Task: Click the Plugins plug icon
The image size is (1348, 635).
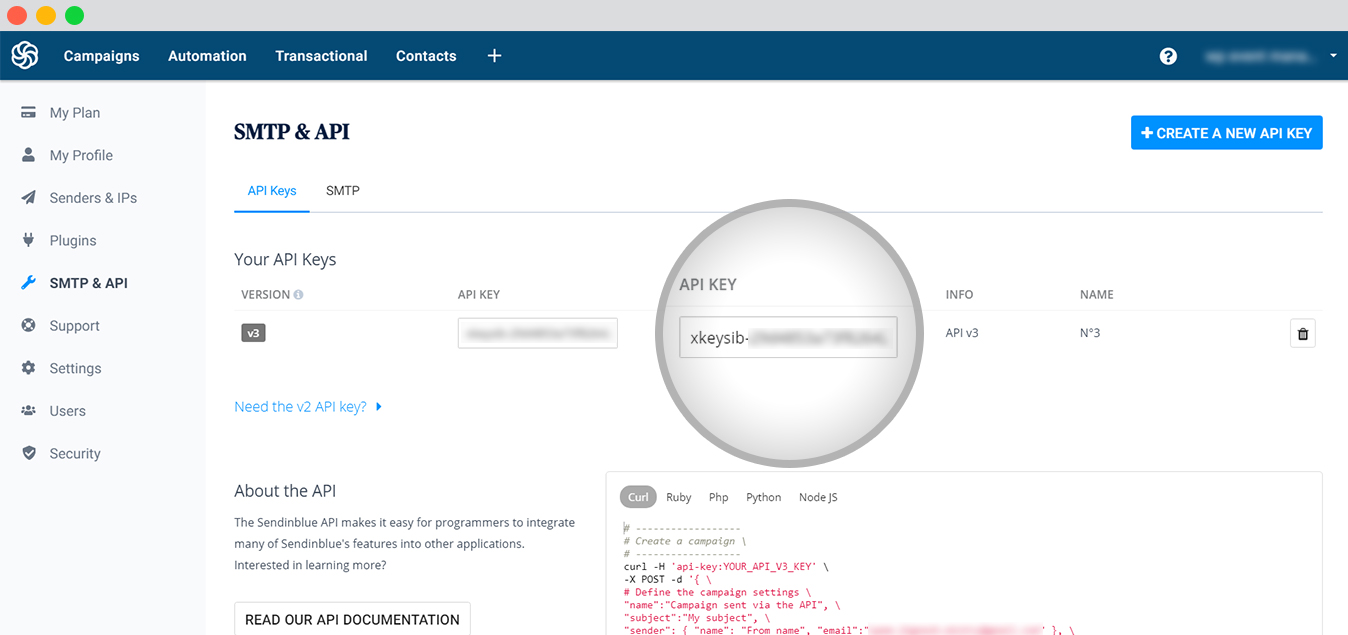Action: [29, 240]
